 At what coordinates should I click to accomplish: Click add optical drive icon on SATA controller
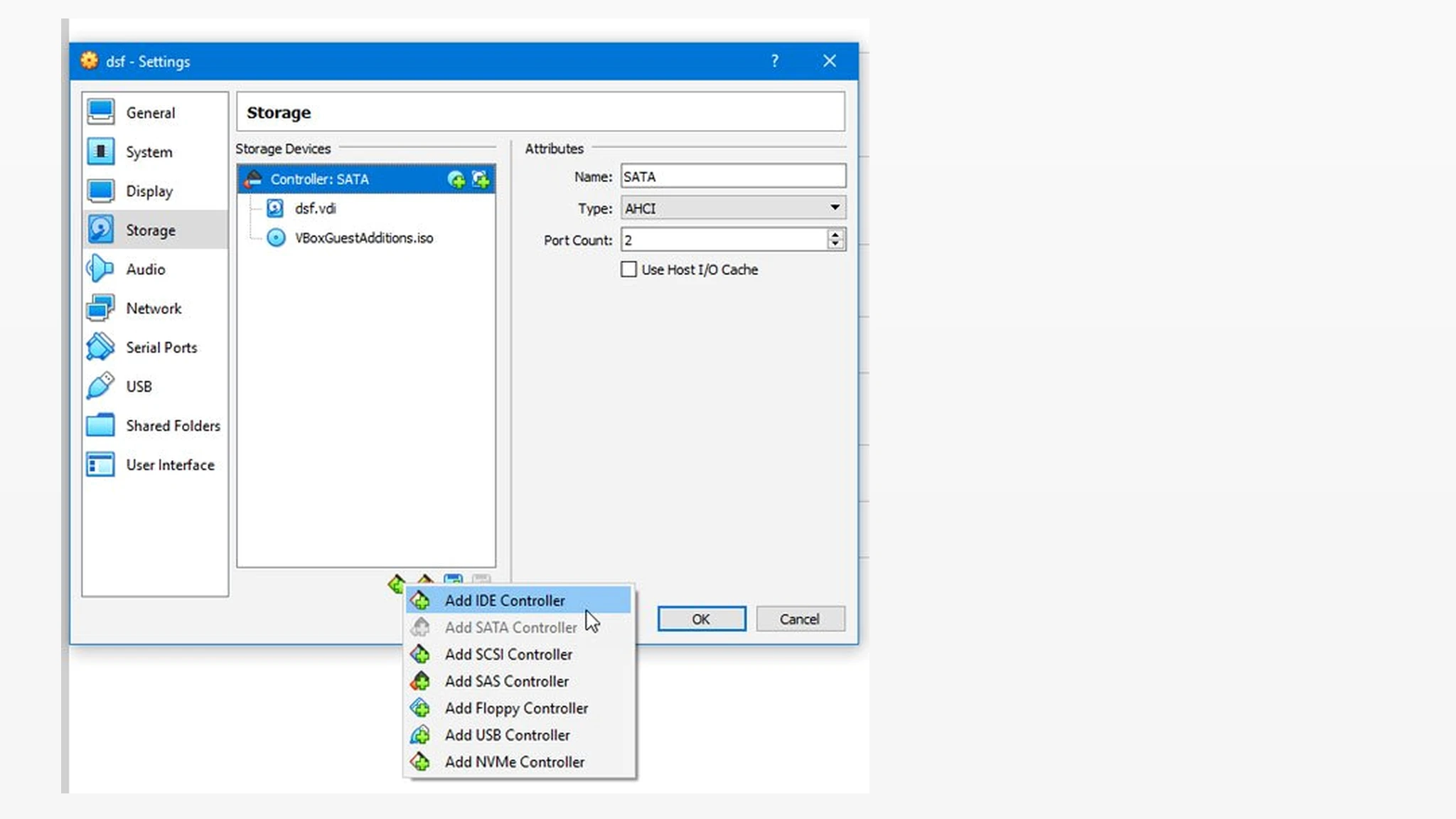[456, 179]
